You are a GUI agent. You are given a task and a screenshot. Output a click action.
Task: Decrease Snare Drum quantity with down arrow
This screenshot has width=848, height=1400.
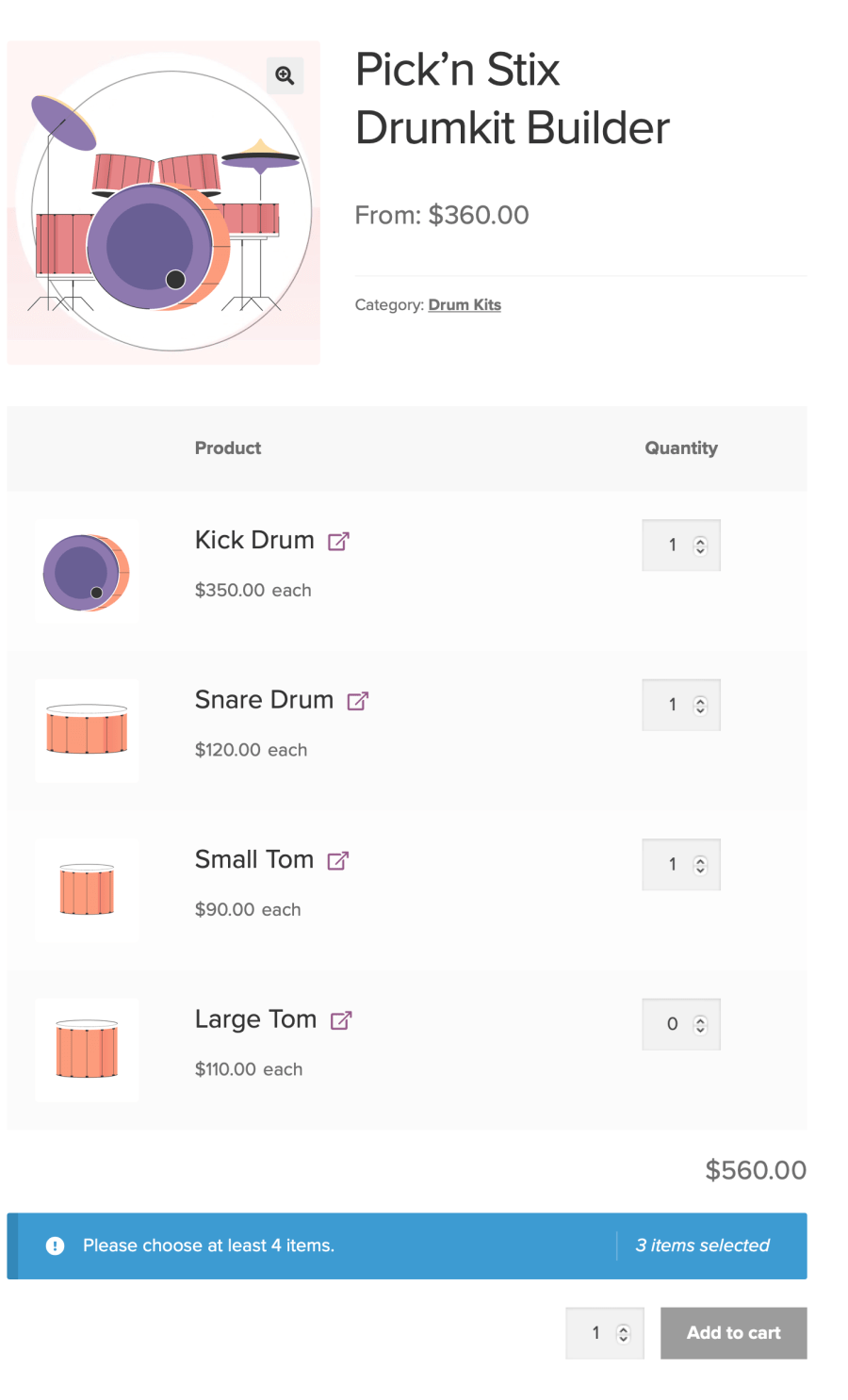point(701,710)
